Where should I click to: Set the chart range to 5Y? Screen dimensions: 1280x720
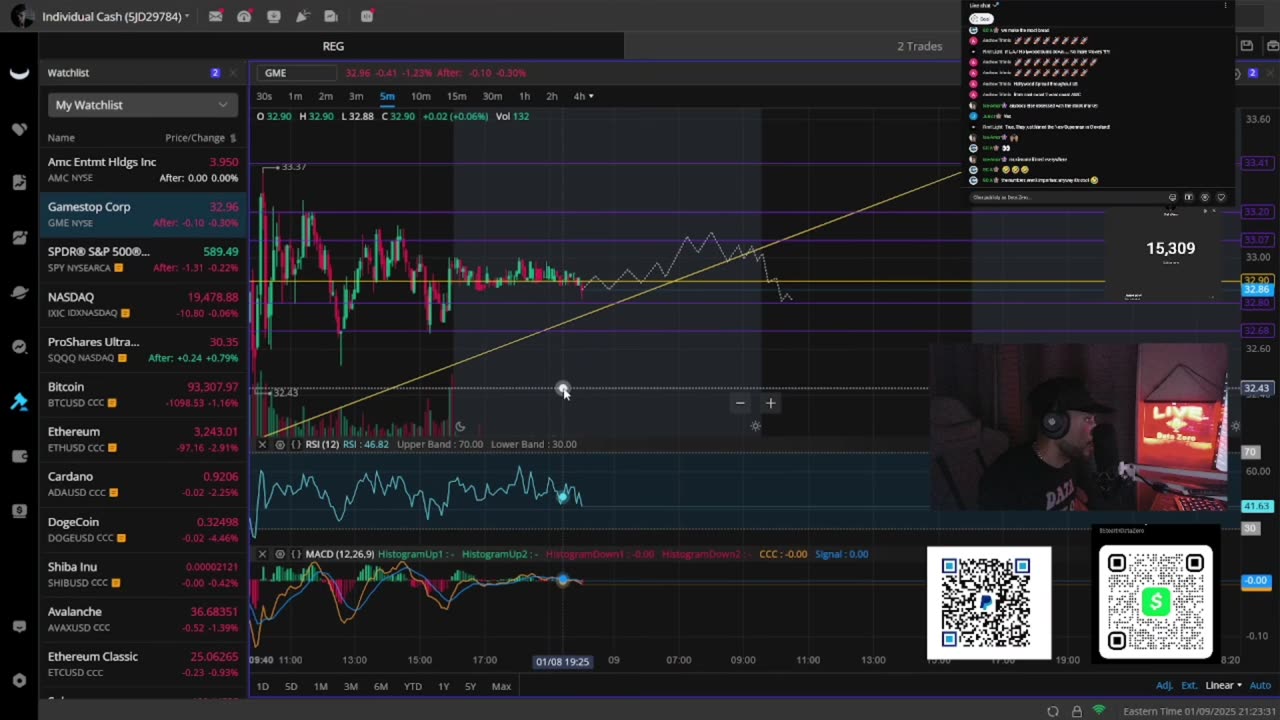470,686
